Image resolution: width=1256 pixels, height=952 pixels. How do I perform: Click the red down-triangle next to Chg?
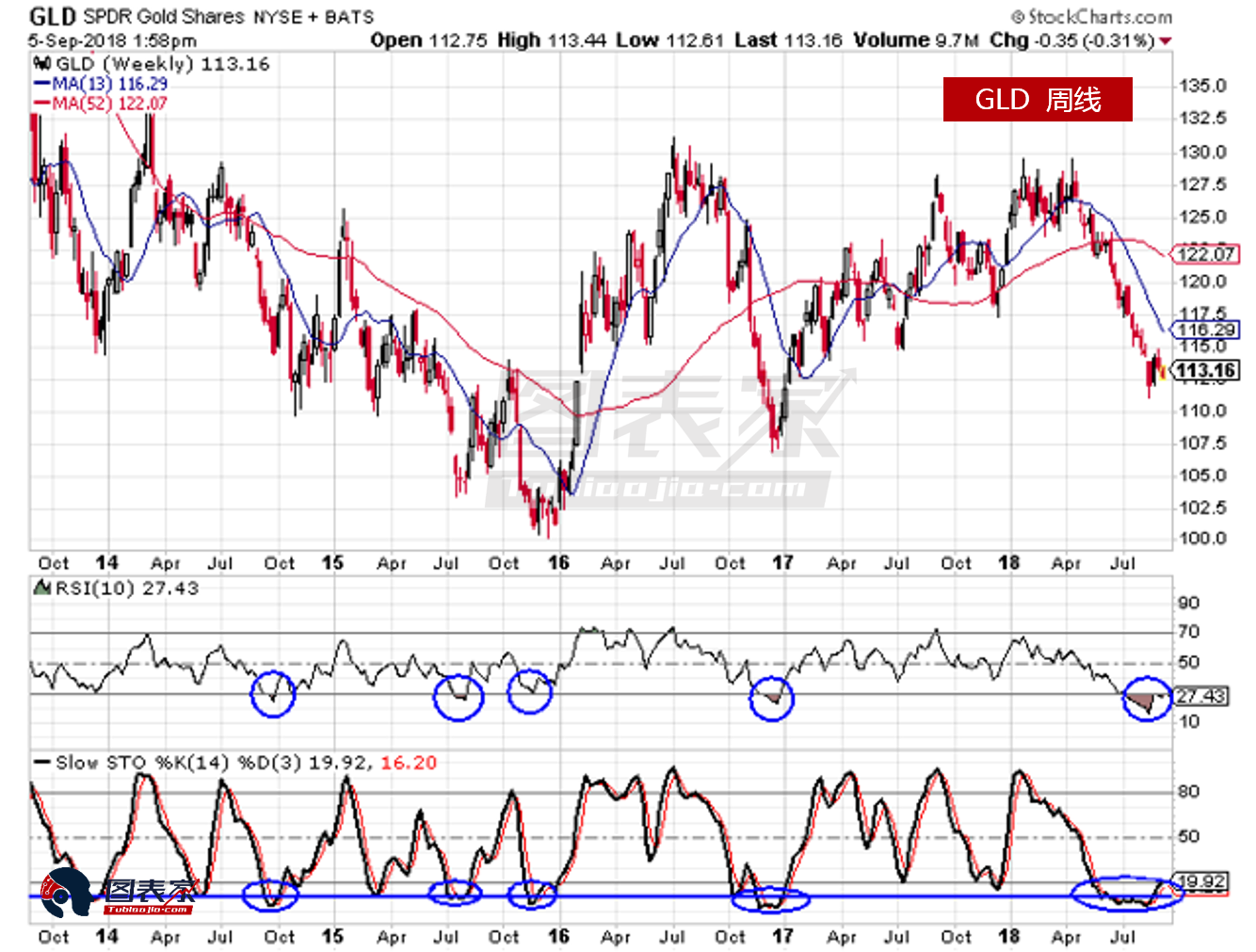coord(1166,40)
